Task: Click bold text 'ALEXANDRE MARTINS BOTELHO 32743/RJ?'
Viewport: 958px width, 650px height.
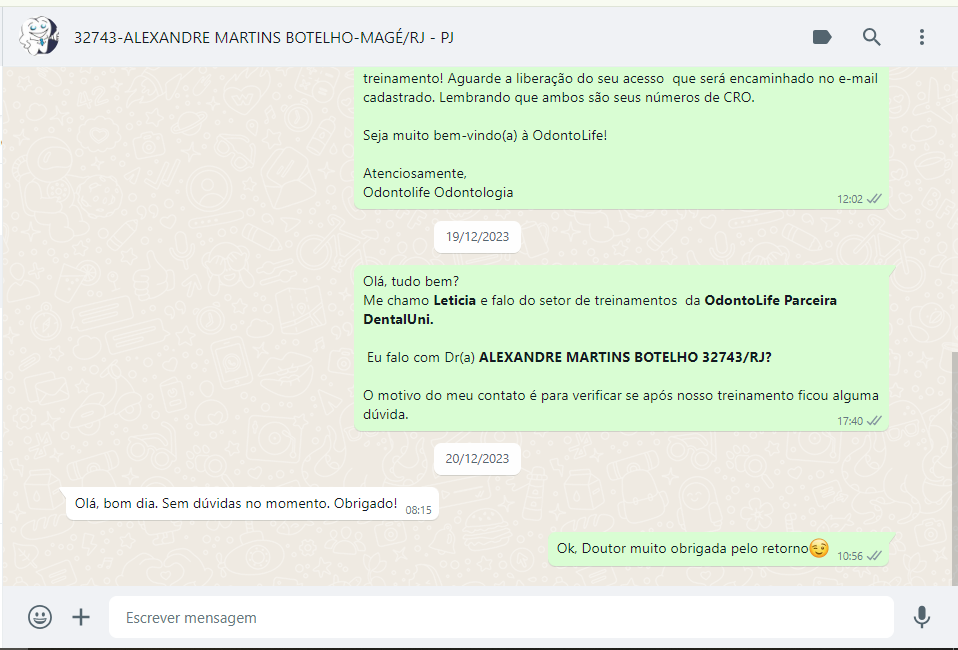Action: point(625,357)
